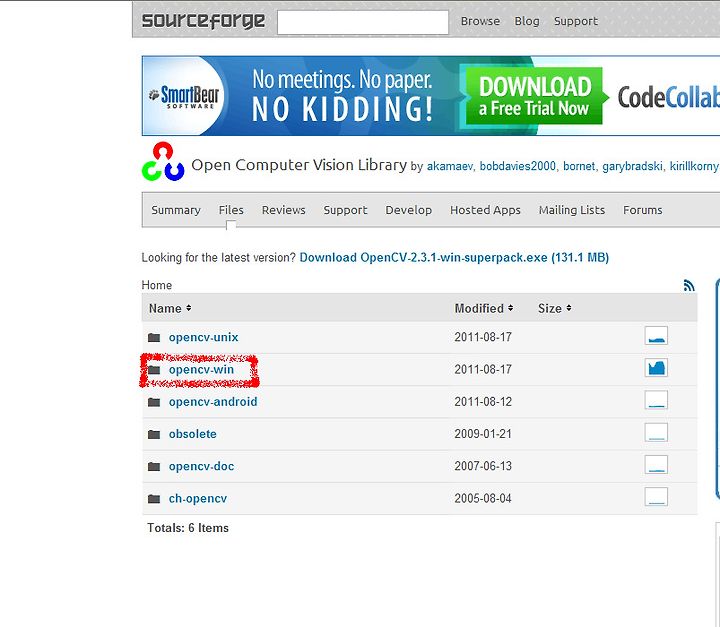Click the opencv-doc folder icon
The image size is (720, 627).
(154, 466)
